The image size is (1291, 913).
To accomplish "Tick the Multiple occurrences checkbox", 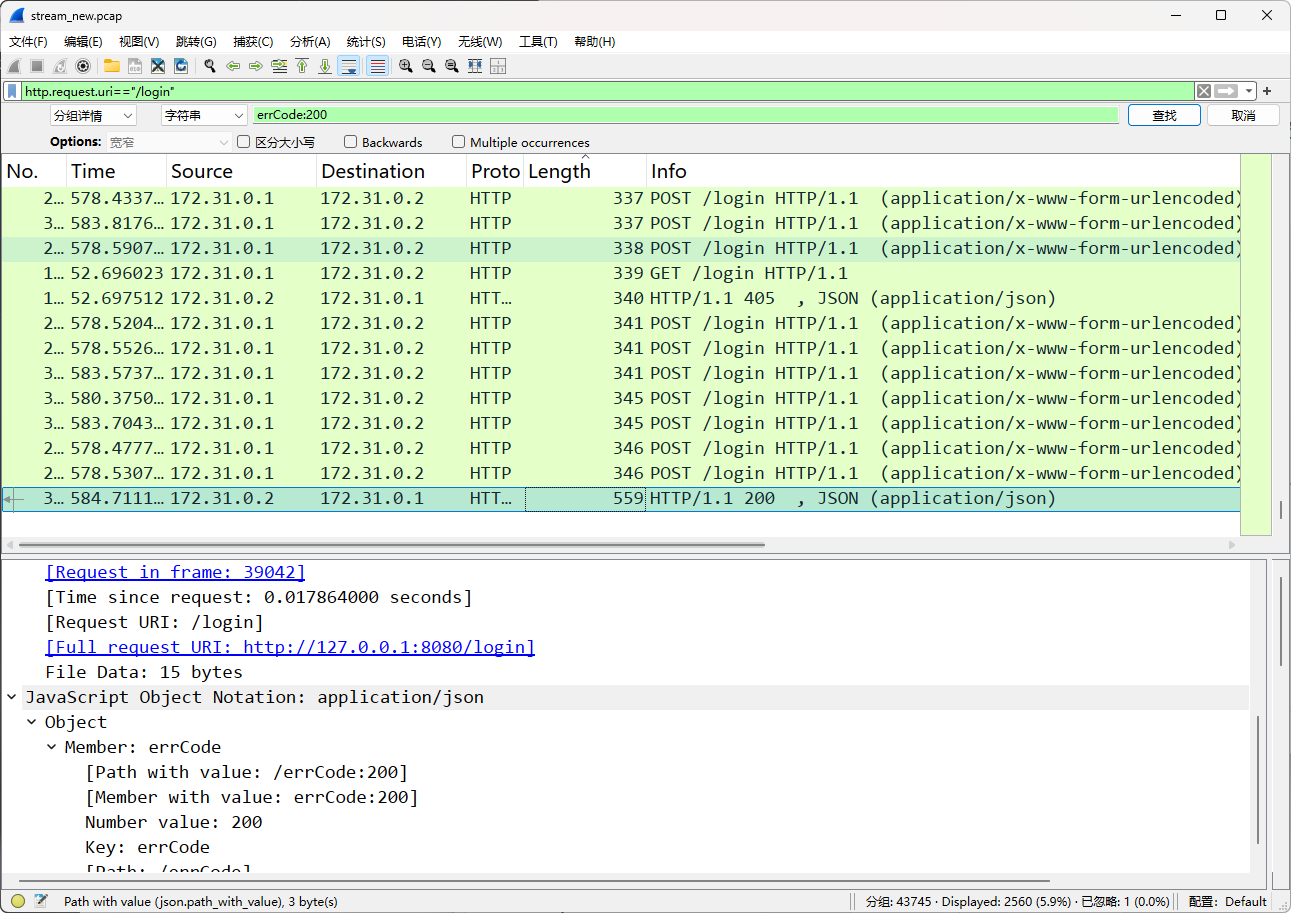I will pyautogui.click(x=458, y=142).
